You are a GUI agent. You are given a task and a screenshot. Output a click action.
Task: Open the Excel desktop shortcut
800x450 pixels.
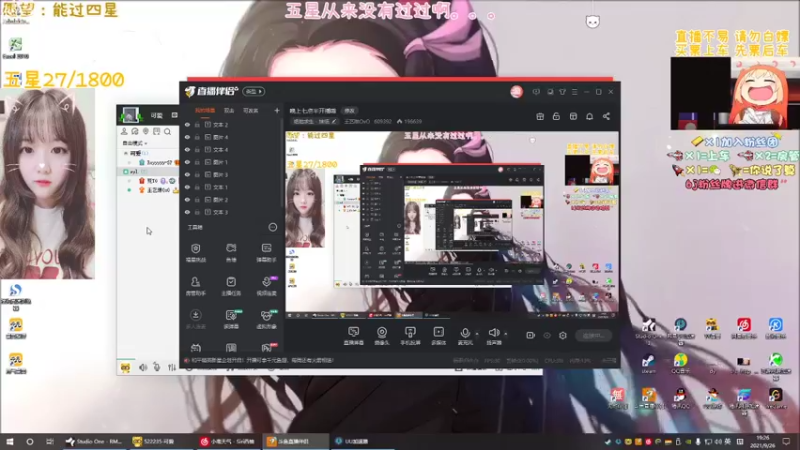pyautogui.click(x=15, y=48)
